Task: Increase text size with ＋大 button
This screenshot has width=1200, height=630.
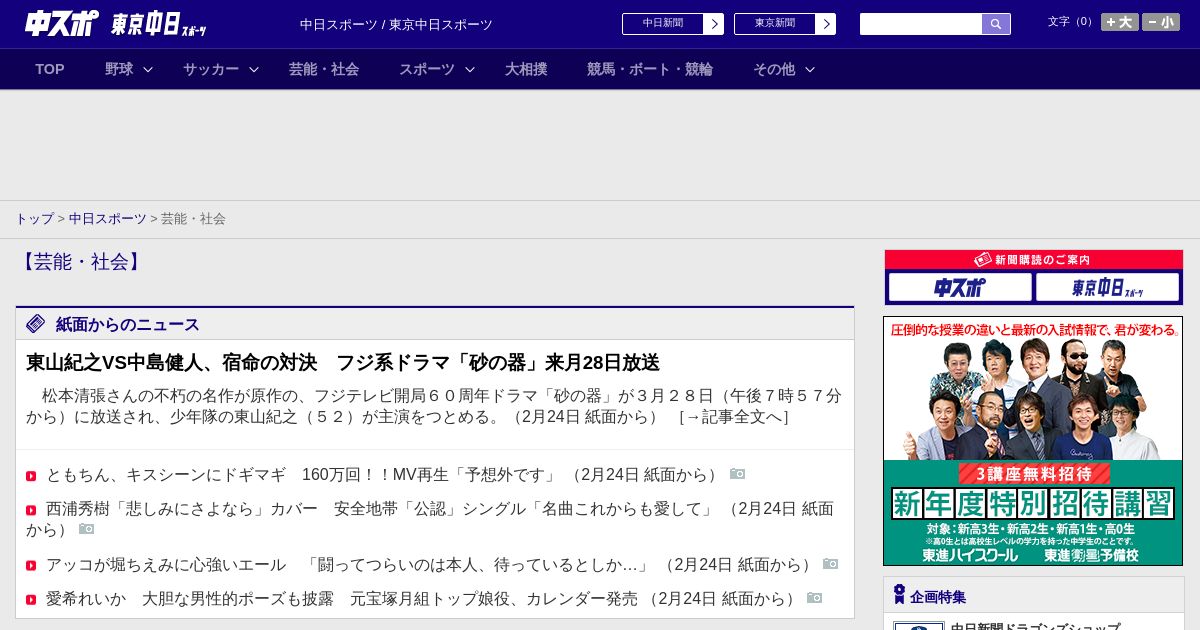Action: coord(1120,22)
